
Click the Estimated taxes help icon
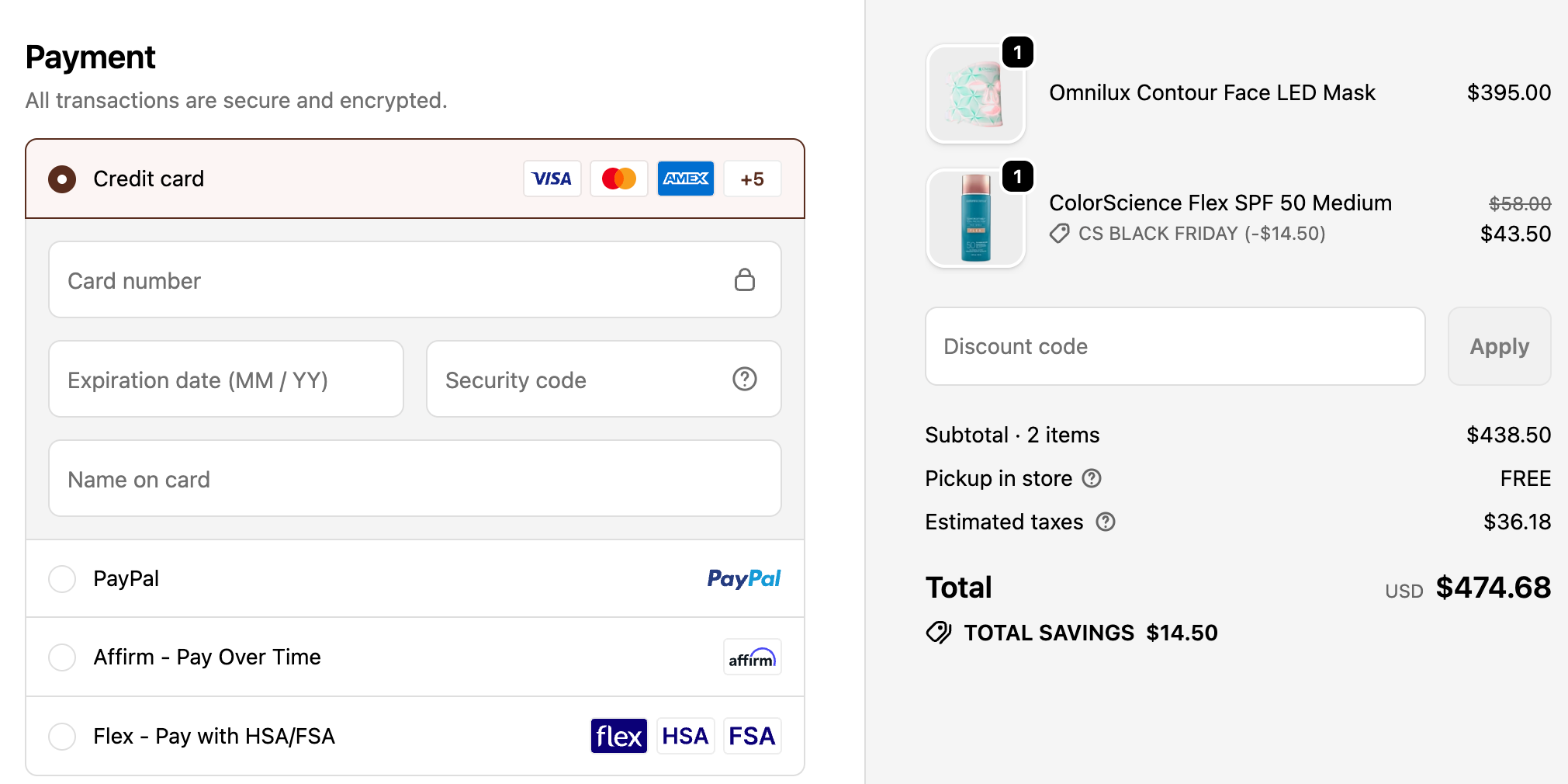point(1105,522)
